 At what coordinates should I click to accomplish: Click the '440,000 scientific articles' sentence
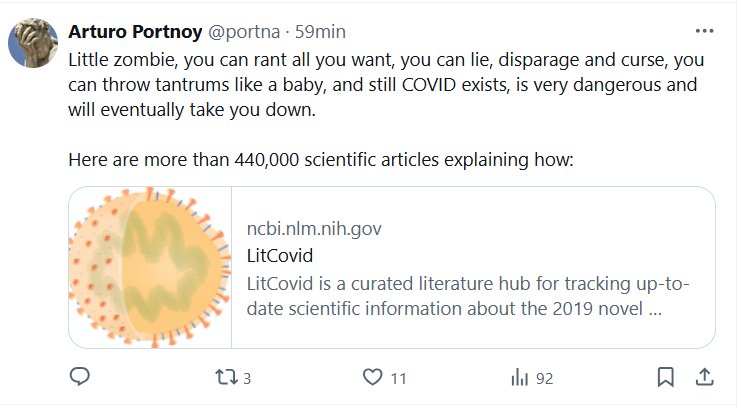320,160
